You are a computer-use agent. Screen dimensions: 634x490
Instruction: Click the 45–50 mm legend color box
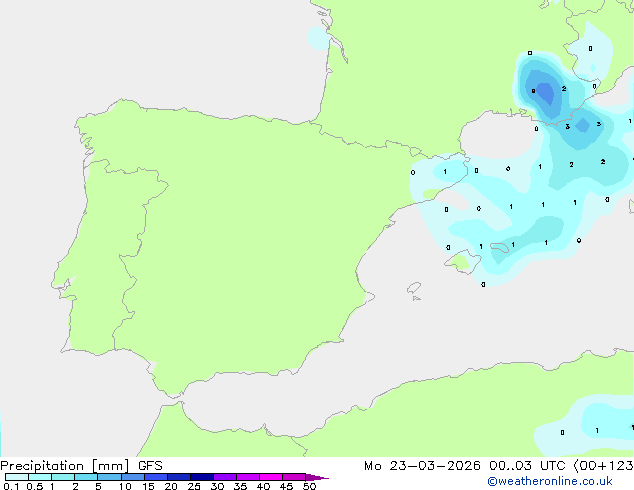point(294,477)
